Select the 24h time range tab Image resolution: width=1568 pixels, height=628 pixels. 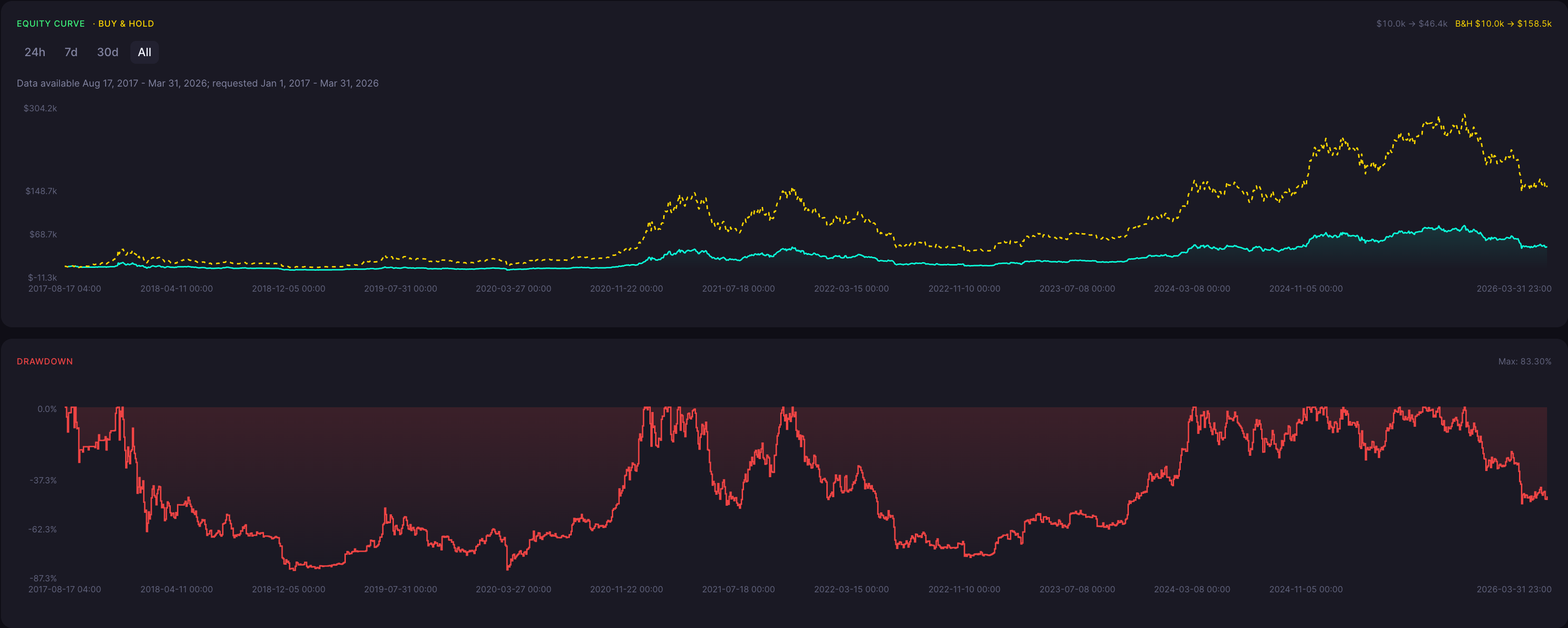35,52
